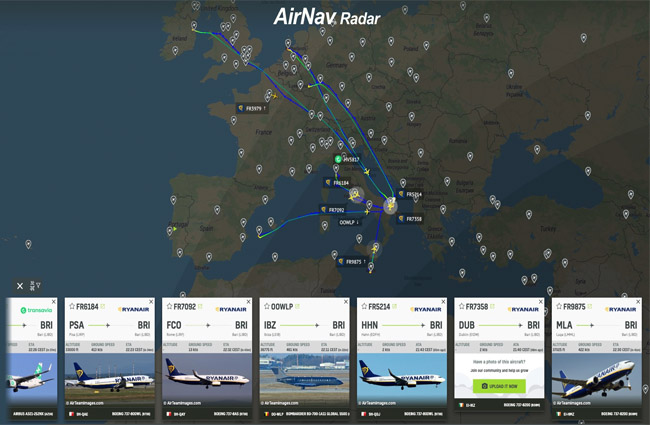Click the airport pin below the Malta flight track
This screenshot has height=425, width=650.
pos(370,268)
